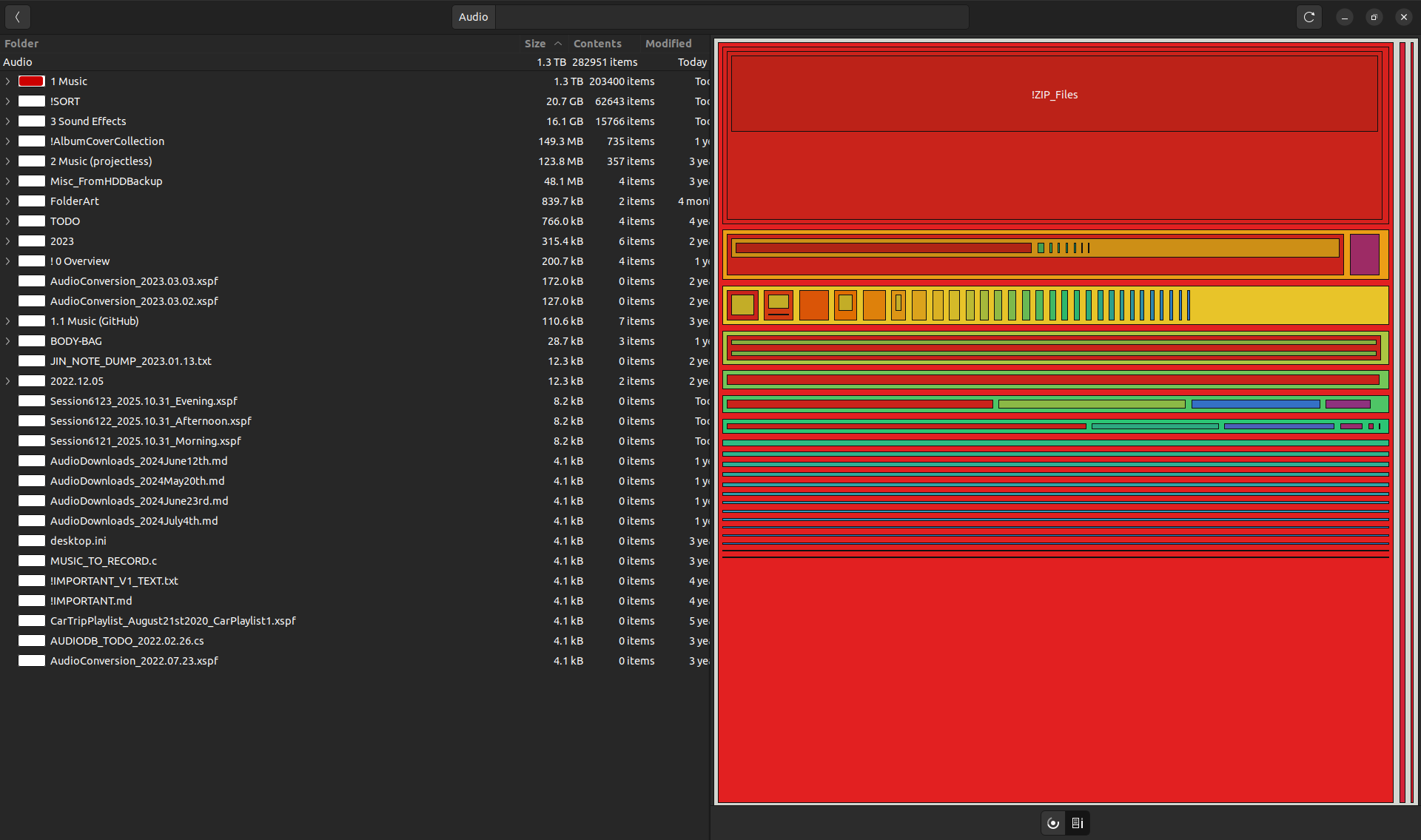1421x840 pixels.
Task: Click the sort arrow next to Size
Action: click(558, 44)
